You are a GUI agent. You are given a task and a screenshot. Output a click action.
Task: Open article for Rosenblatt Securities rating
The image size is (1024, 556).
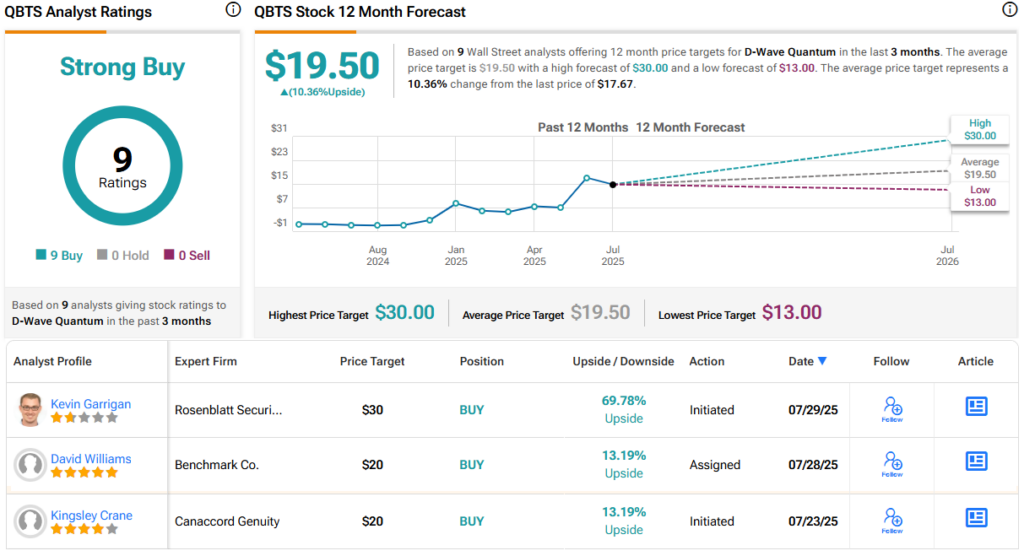pos(976,406)
